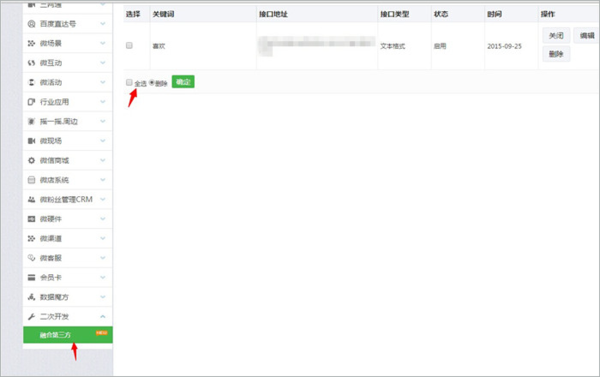Click the 百度直达号 sidebar icon

point(31,24)
